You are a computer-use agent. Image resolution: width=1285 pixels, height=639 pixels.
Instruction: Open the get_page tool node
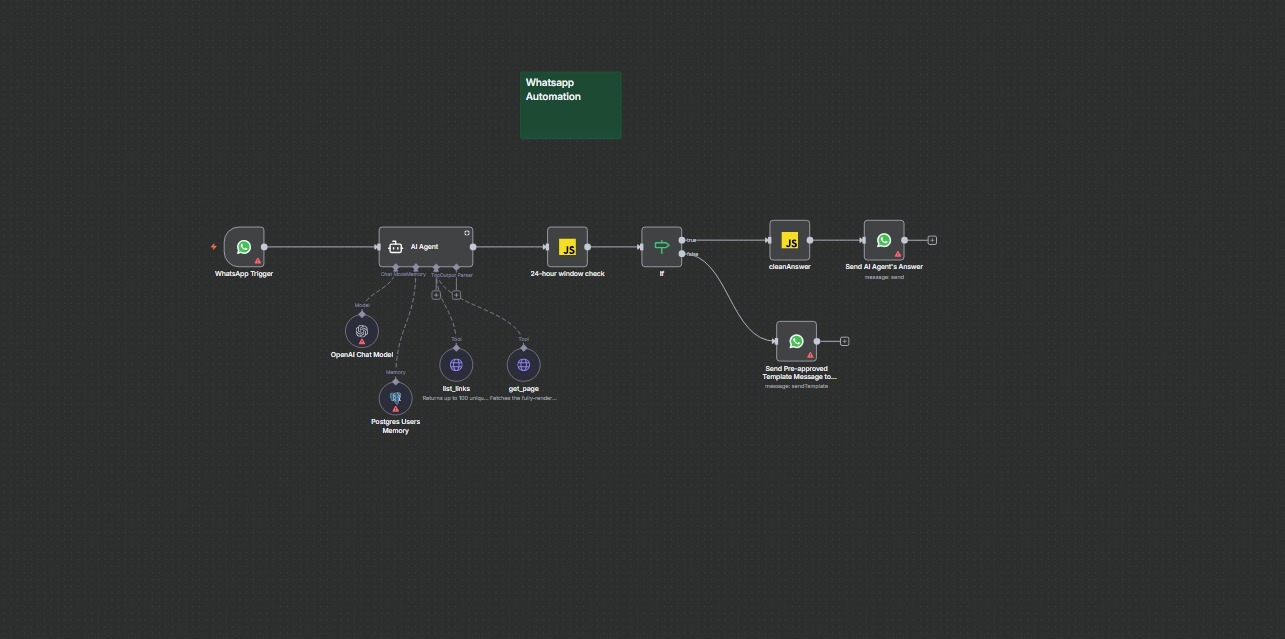click(523, 365)
